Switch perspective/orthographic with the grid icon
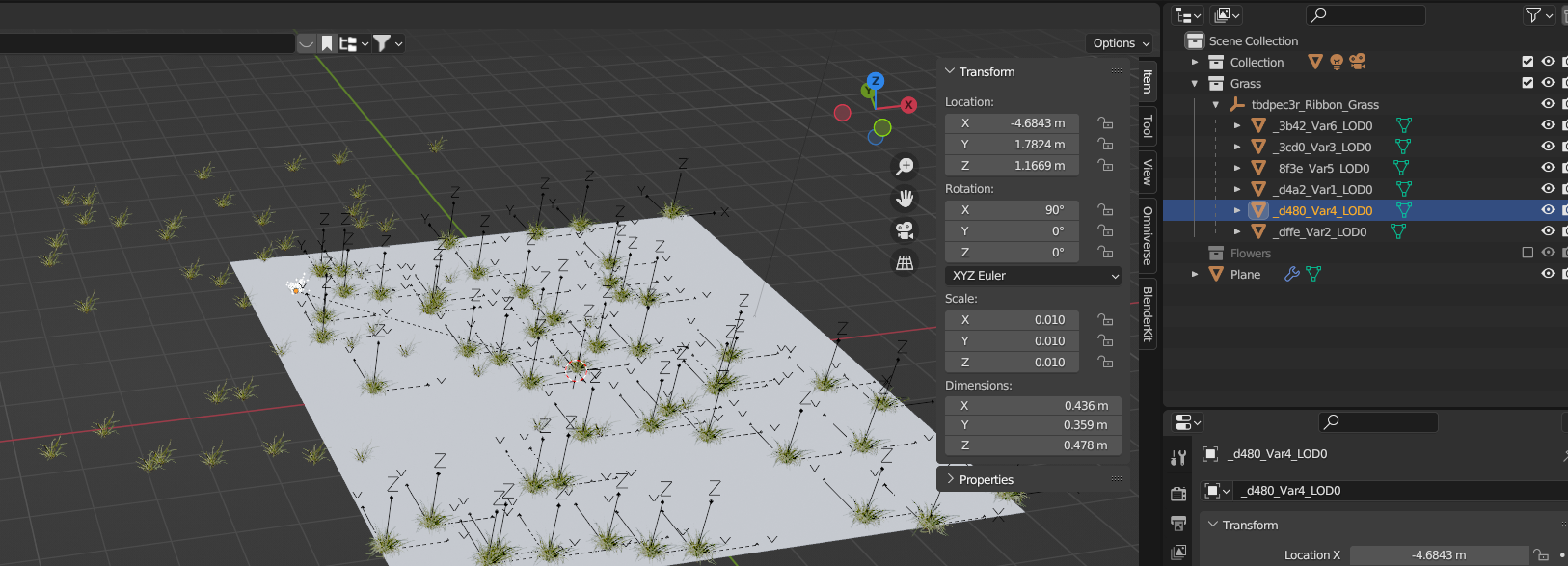Screen dimensions: 1568x566 (x=905, y=262)
